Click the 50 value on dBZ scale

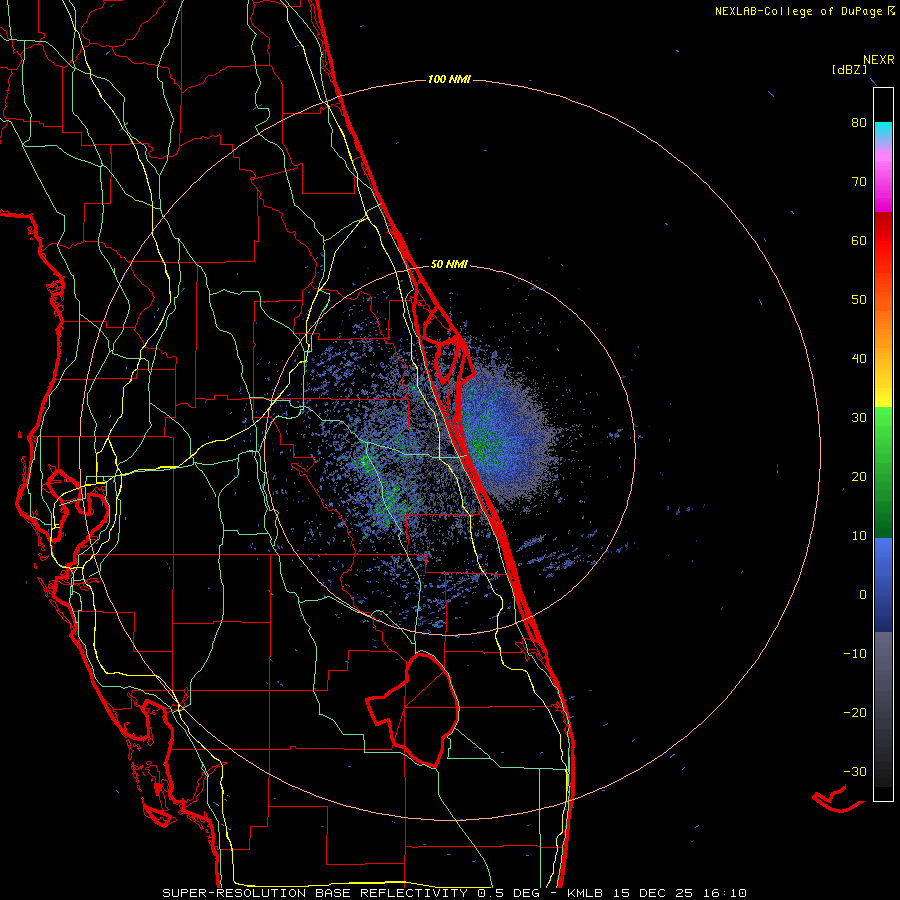click(859, 300)
